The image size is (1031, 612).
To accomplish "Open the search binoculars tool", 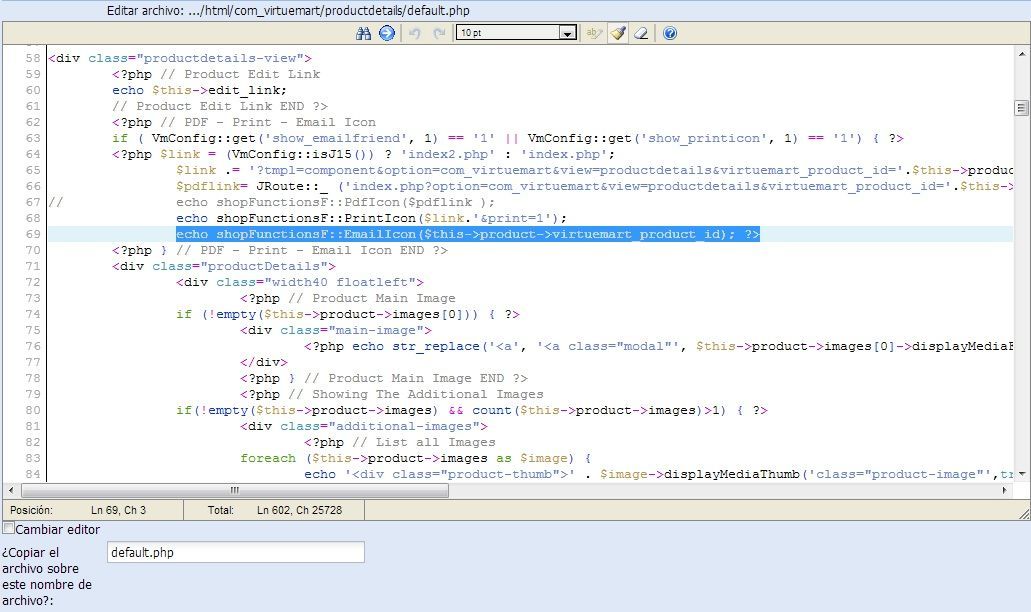I will click(363, 33).
